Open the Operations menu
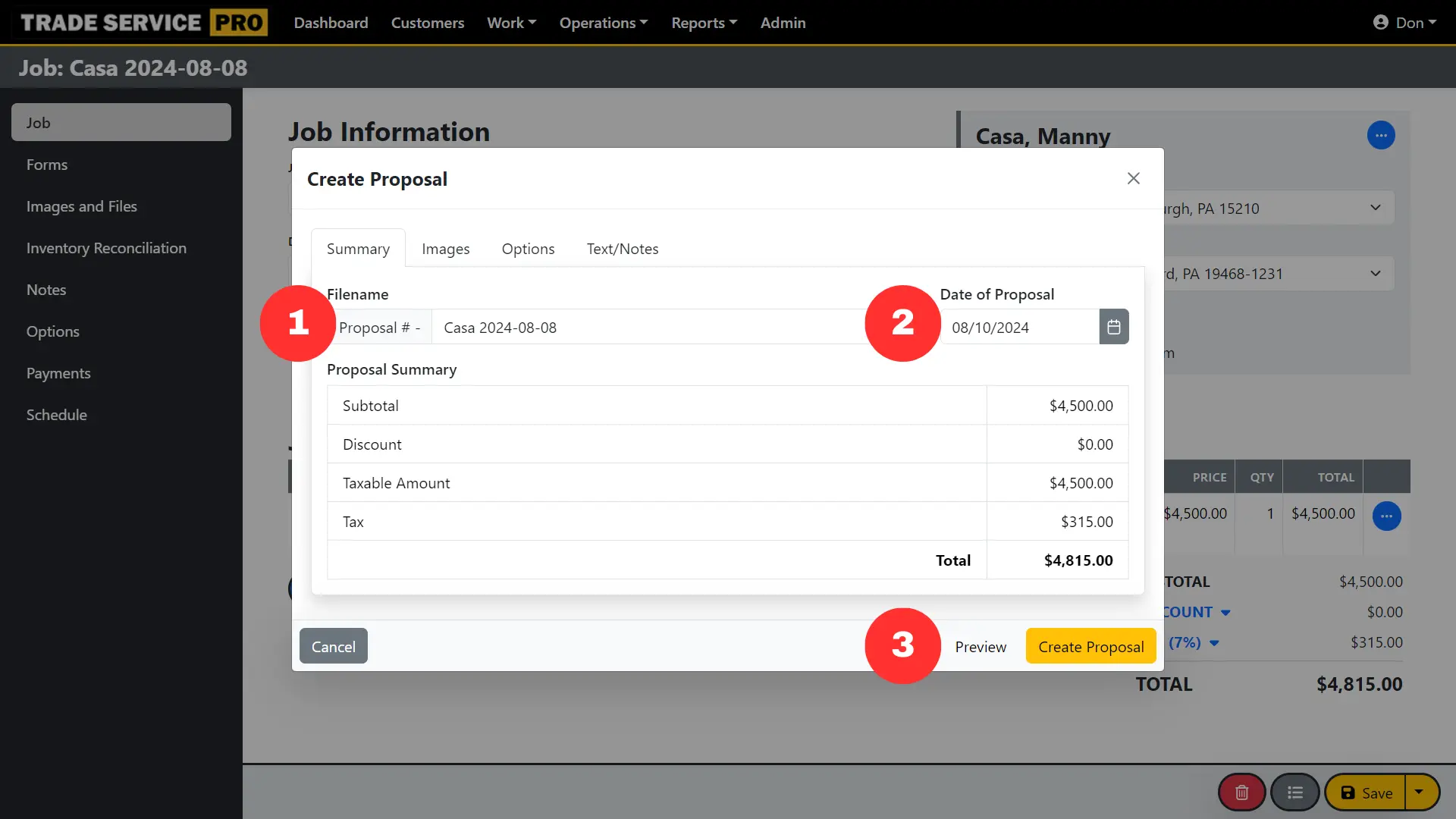Viewport: 1456px width, 819px height. tap(603, 22)
